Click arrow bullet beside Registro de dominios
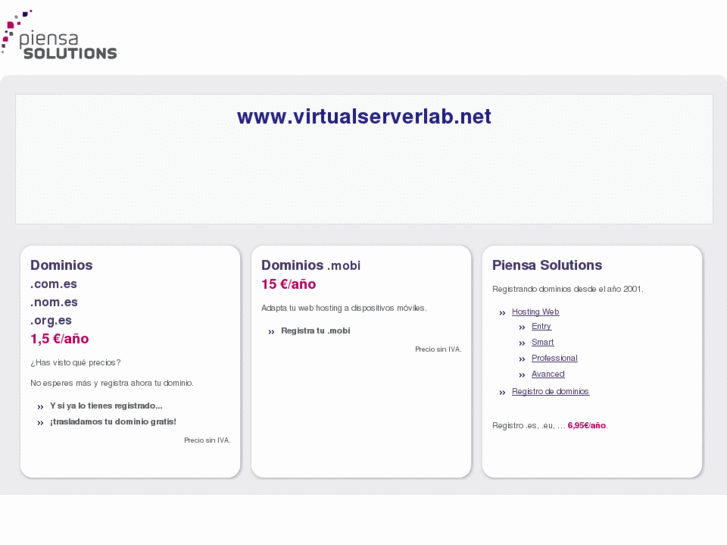This screenshot has width=727, height=545. 502,393
